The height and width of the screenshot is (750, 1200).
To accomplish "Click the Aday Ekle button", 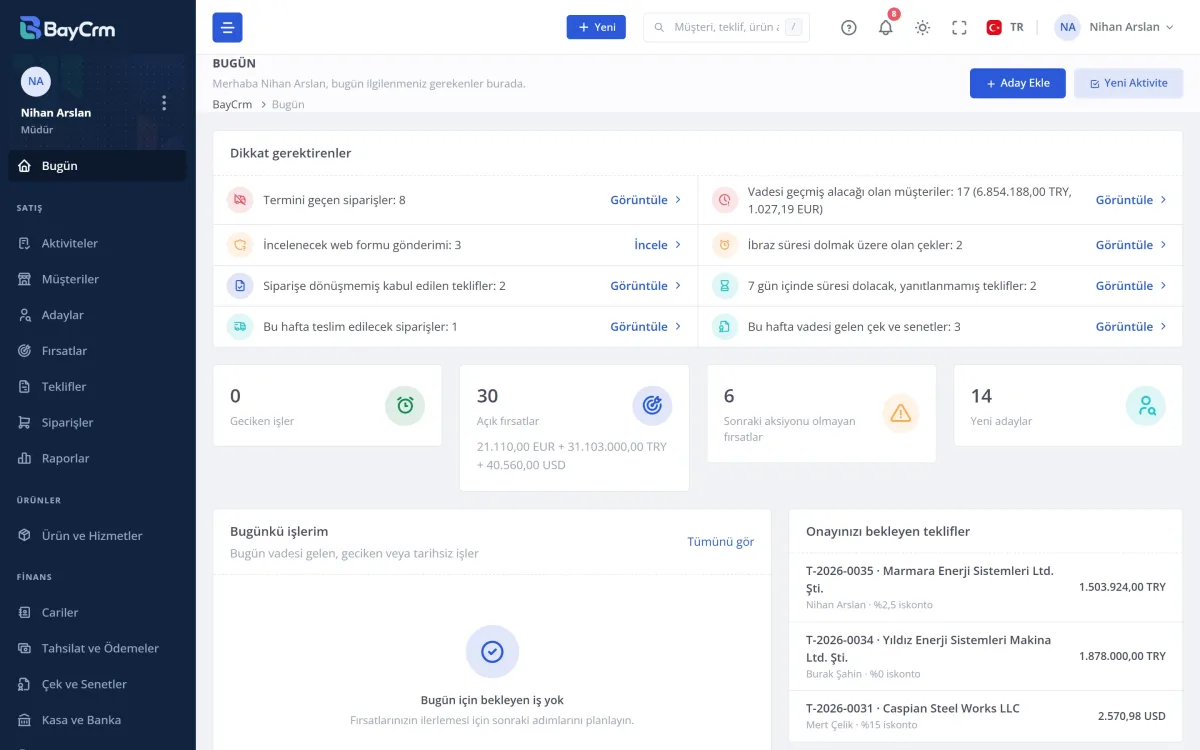I will point(1017,83).
